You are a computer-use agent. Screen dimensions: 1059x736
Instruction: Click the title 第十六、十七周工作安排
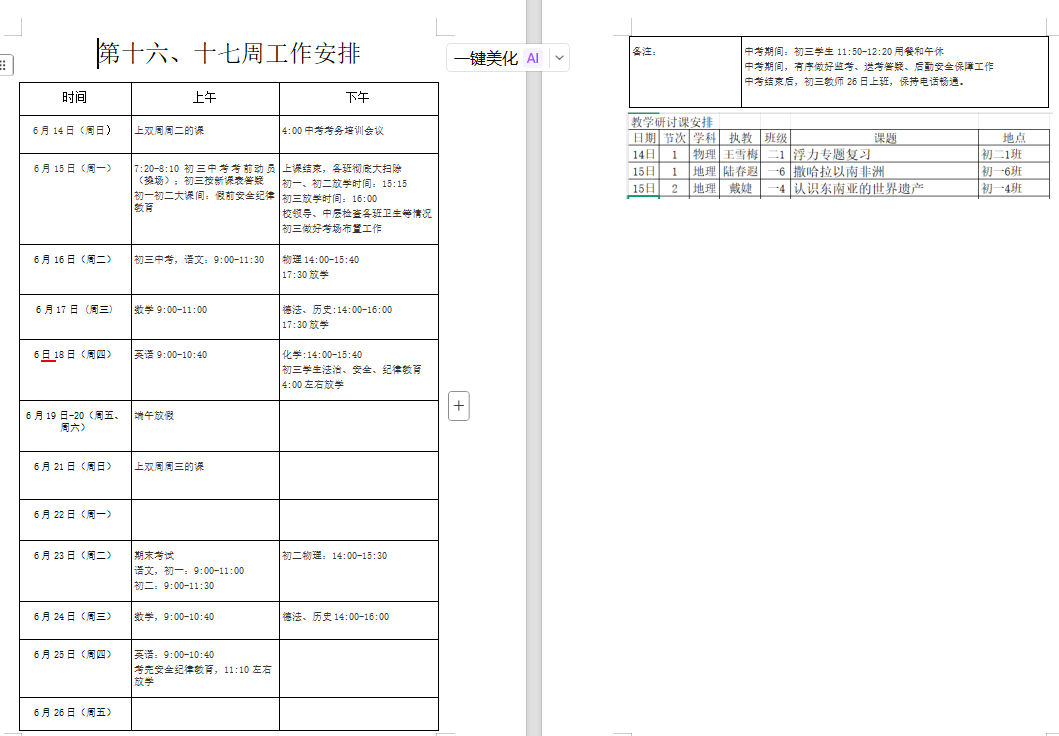(230, 53)
